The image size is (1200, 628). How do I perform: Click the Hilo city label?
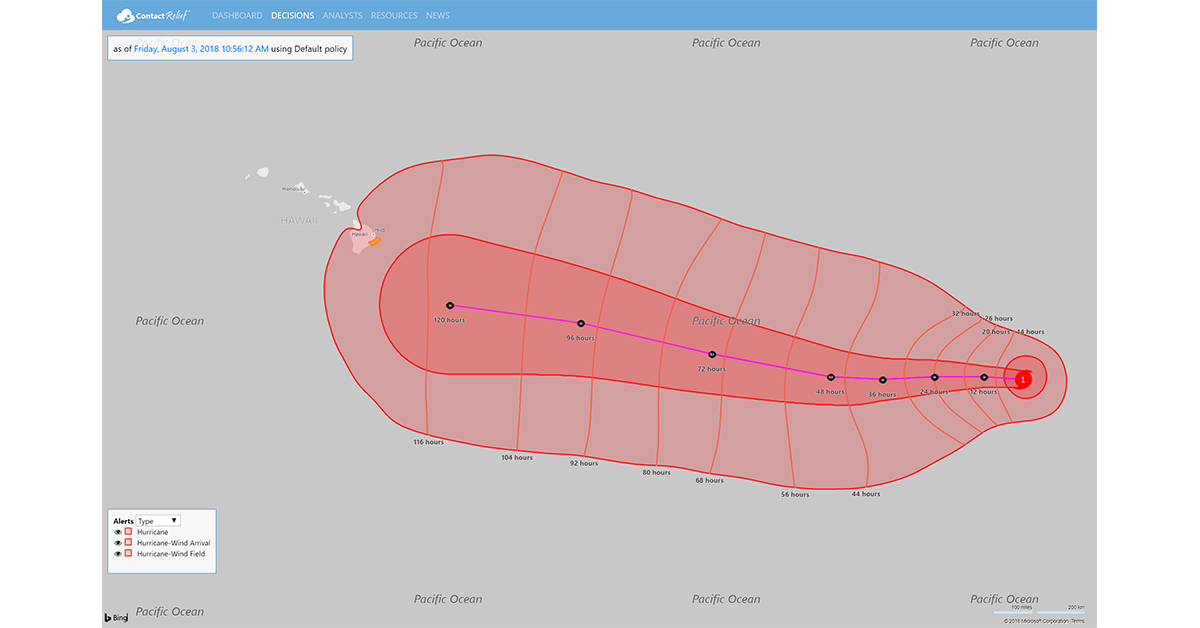pos(380,230)
